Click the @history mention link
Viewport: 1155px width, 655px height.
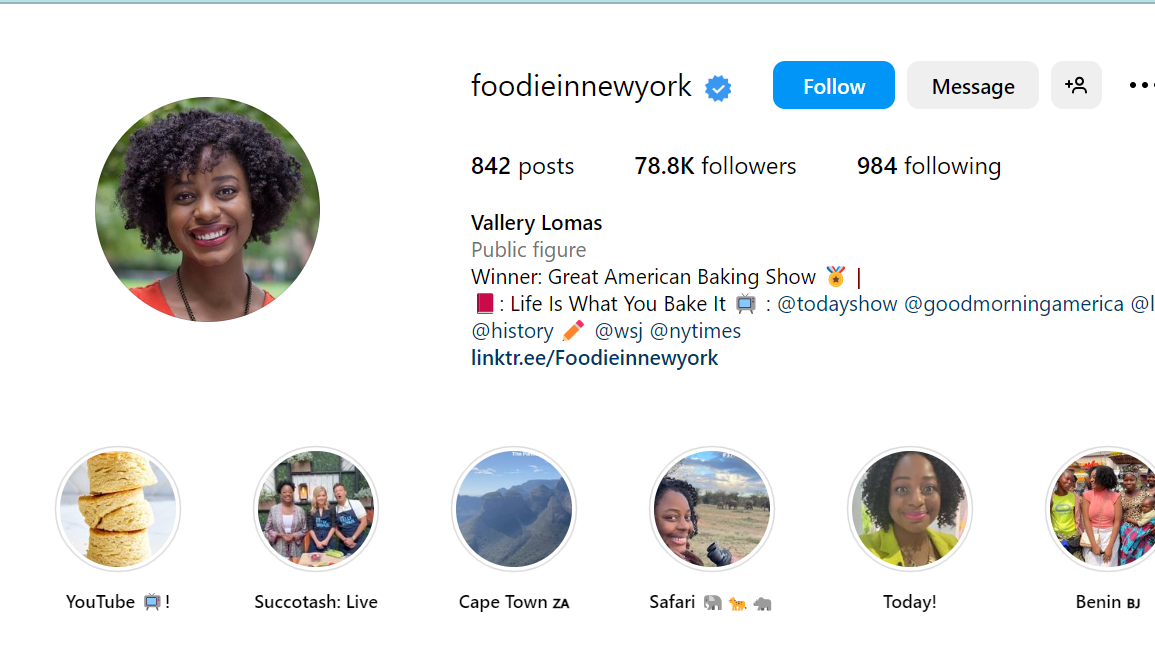512,331
